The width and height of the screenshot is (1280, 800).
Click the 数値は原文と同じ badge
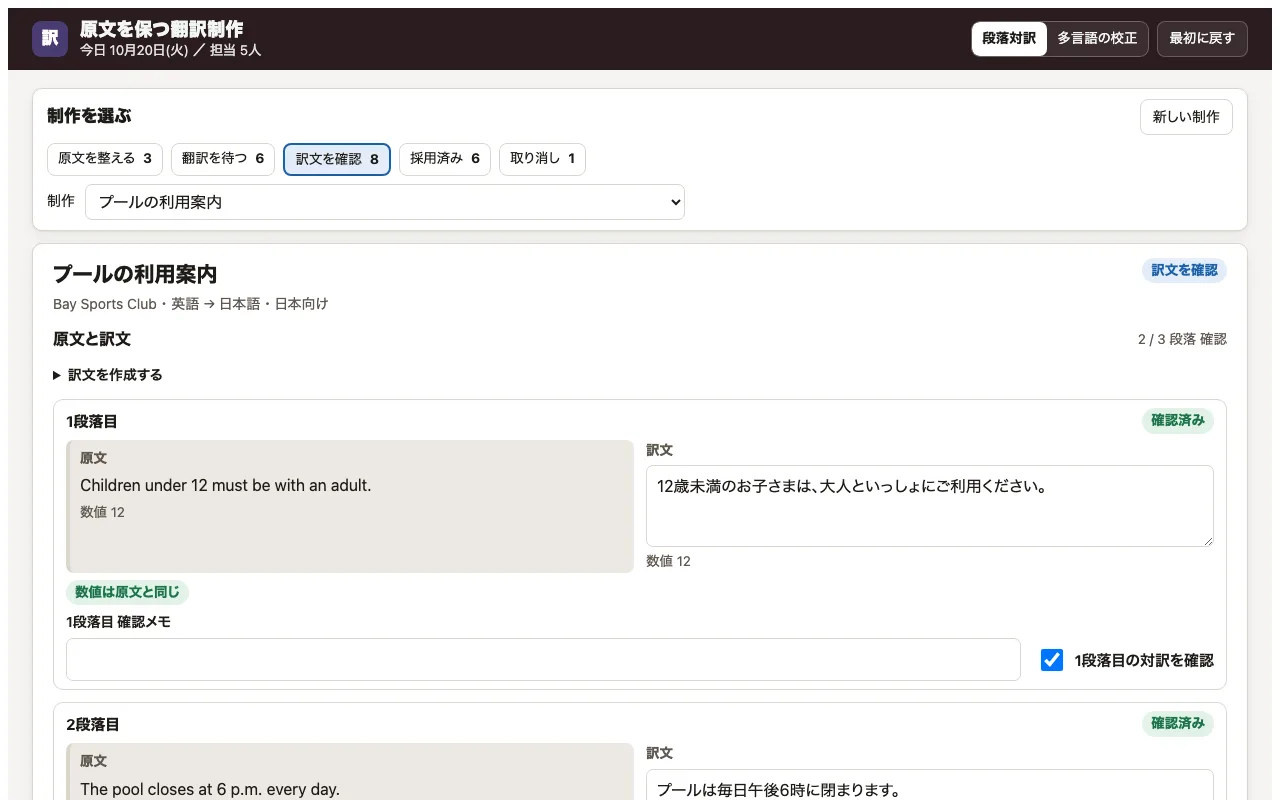coord(127,593)
